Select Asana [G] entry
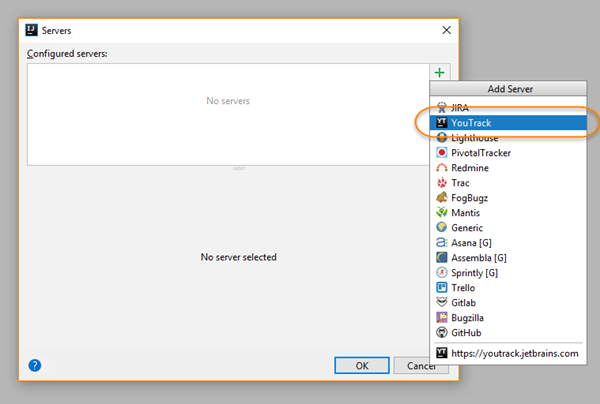 point(508,243)
